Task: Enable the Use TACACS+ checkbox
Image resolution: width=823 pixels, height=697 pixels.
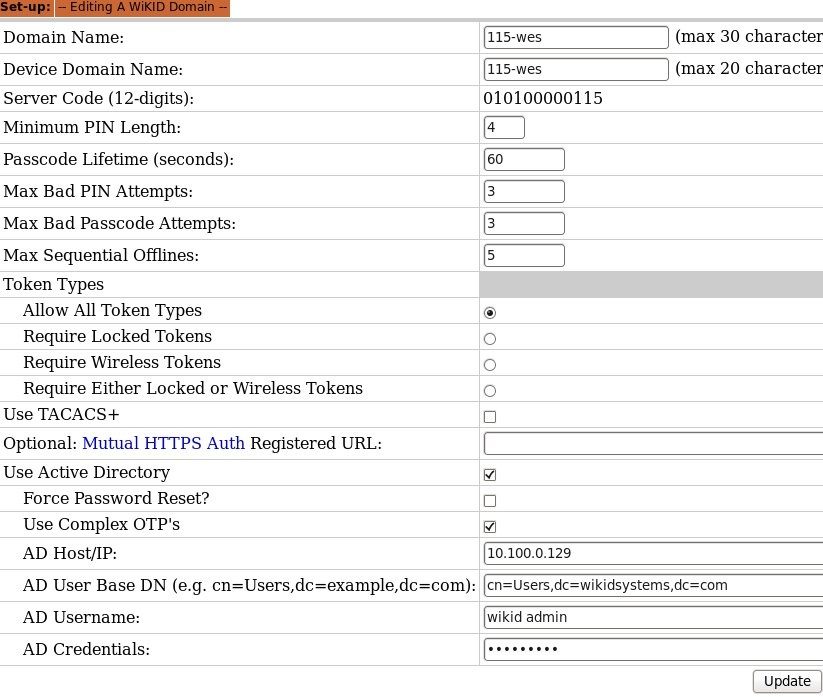Action: [489, 416]
